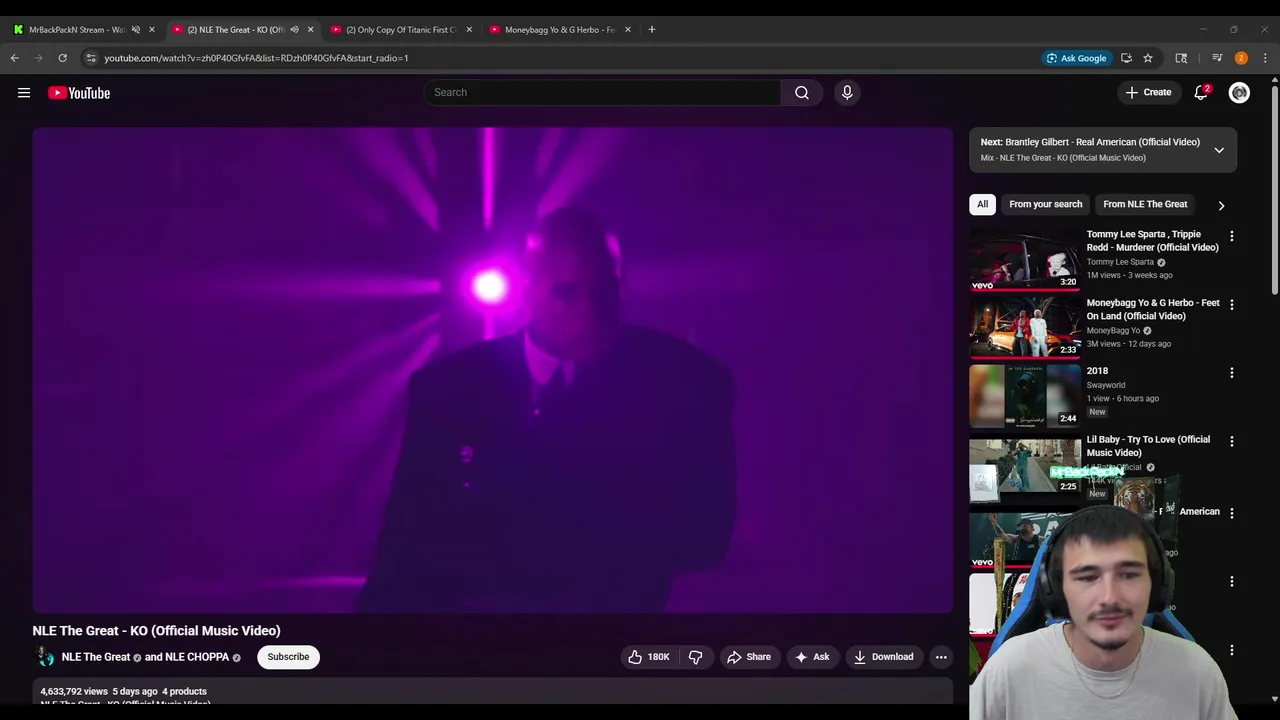Dislike the video with thumbs down

[696, 657]
